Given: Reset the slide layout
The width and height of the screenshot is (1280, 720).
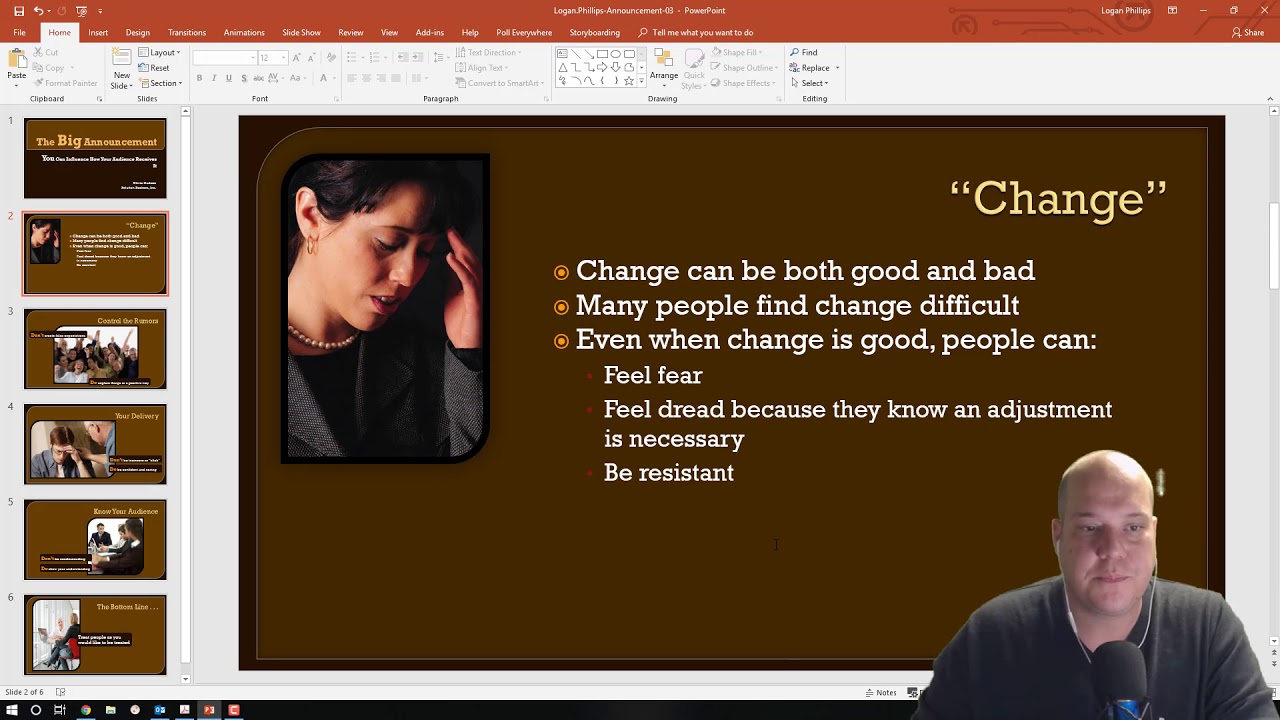Looking at the screenshot, I should [x=154, y=68].
